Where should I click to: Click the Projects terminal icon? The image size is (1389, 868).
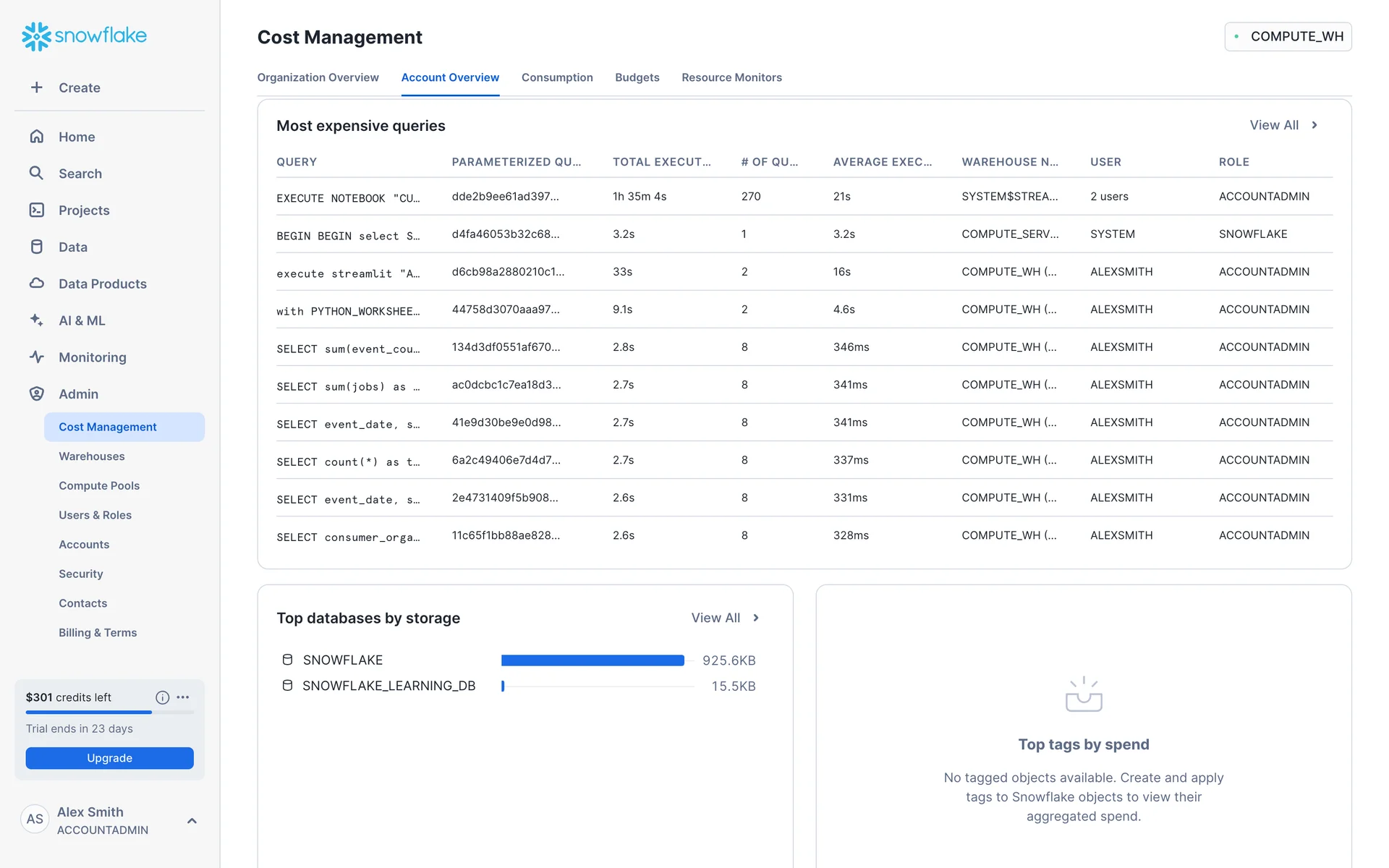tap(37, 210)
